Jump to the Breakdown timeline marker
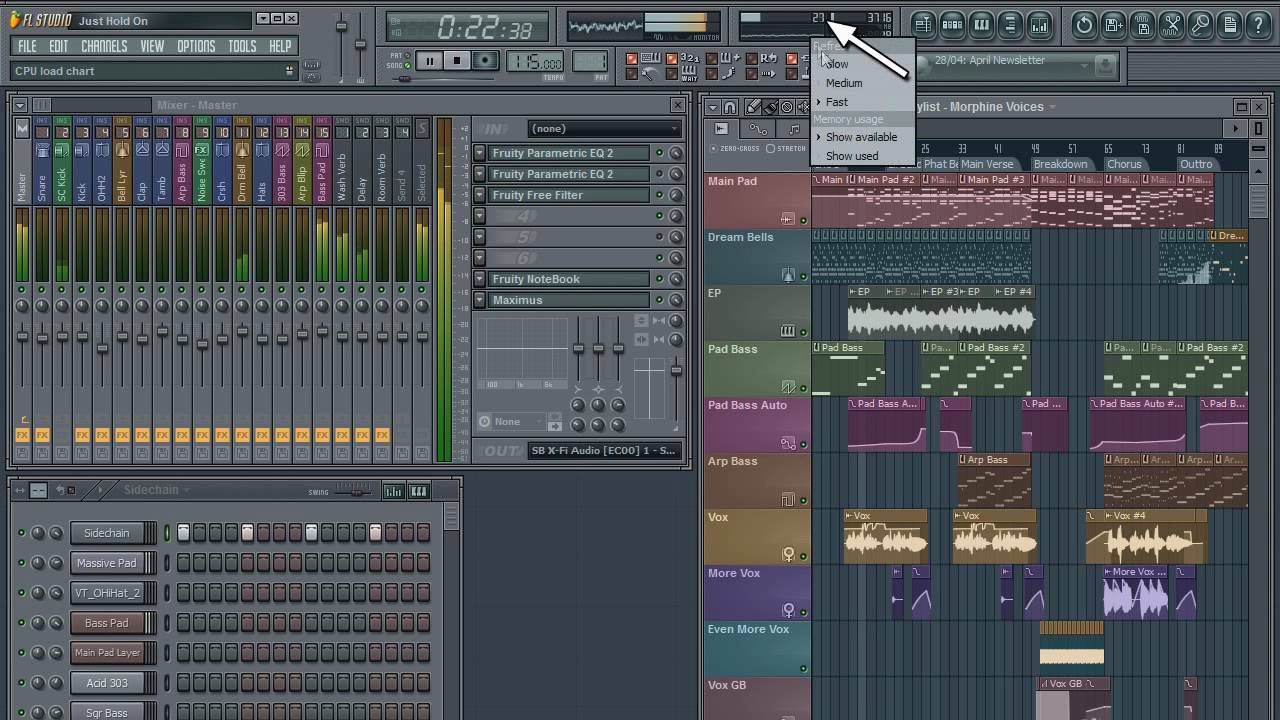1280x720 pixels. pos(1060,164)
